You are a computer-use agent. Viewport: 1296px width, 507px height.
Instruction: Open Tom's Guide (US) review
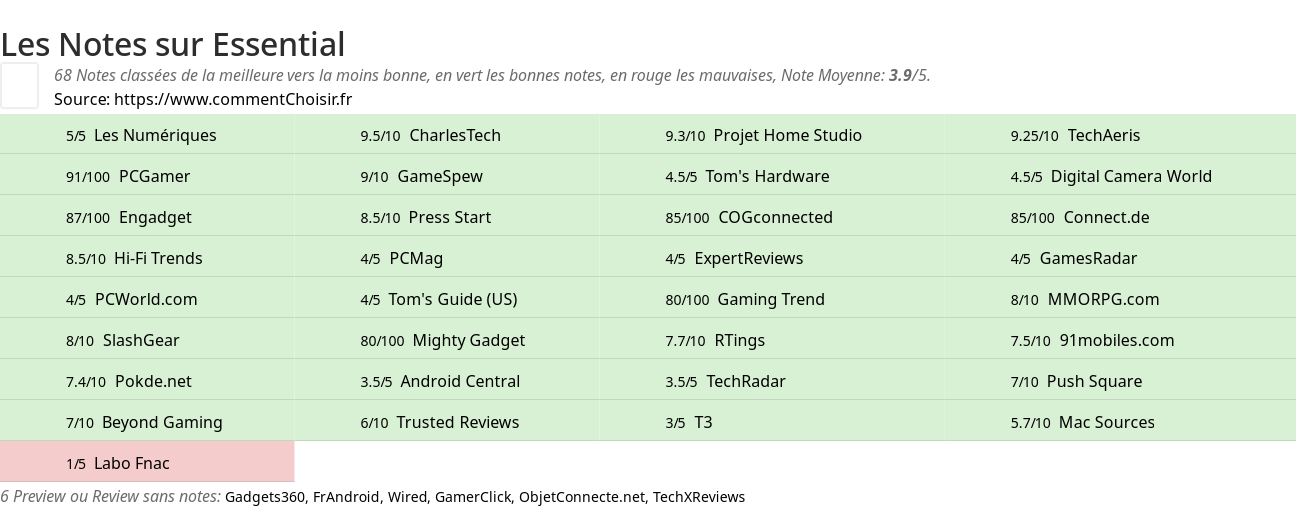[x=447, y=299]
